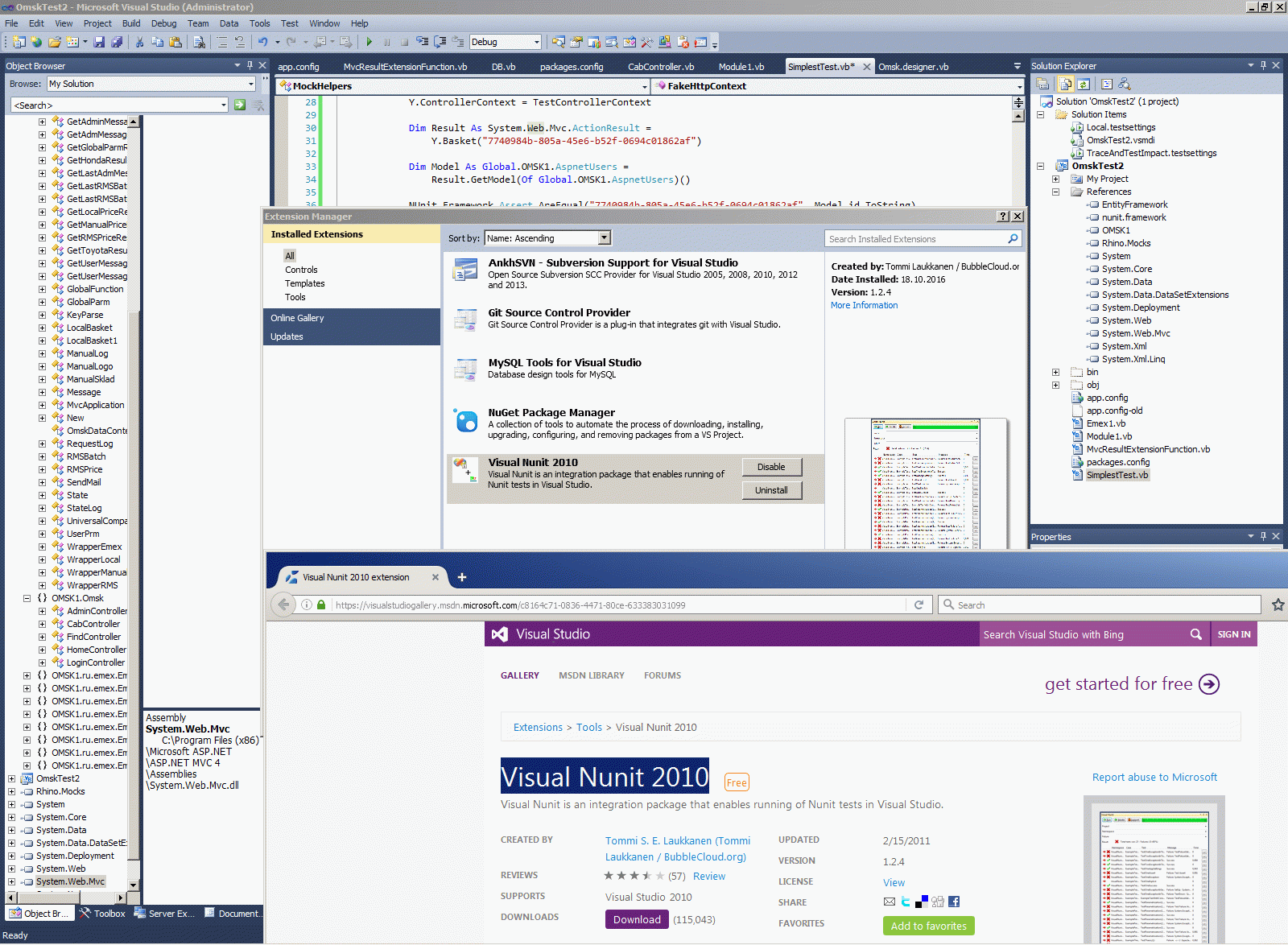Click the Cut scissors icon
The image size is (1288, 945).
139,42
